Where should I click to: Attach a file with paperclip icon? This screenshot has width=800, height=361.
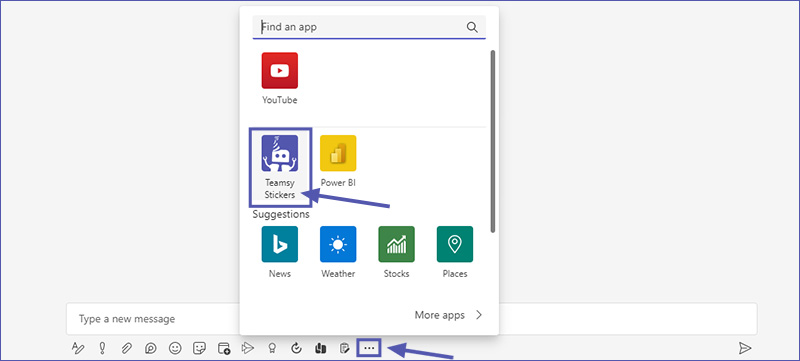127,348
